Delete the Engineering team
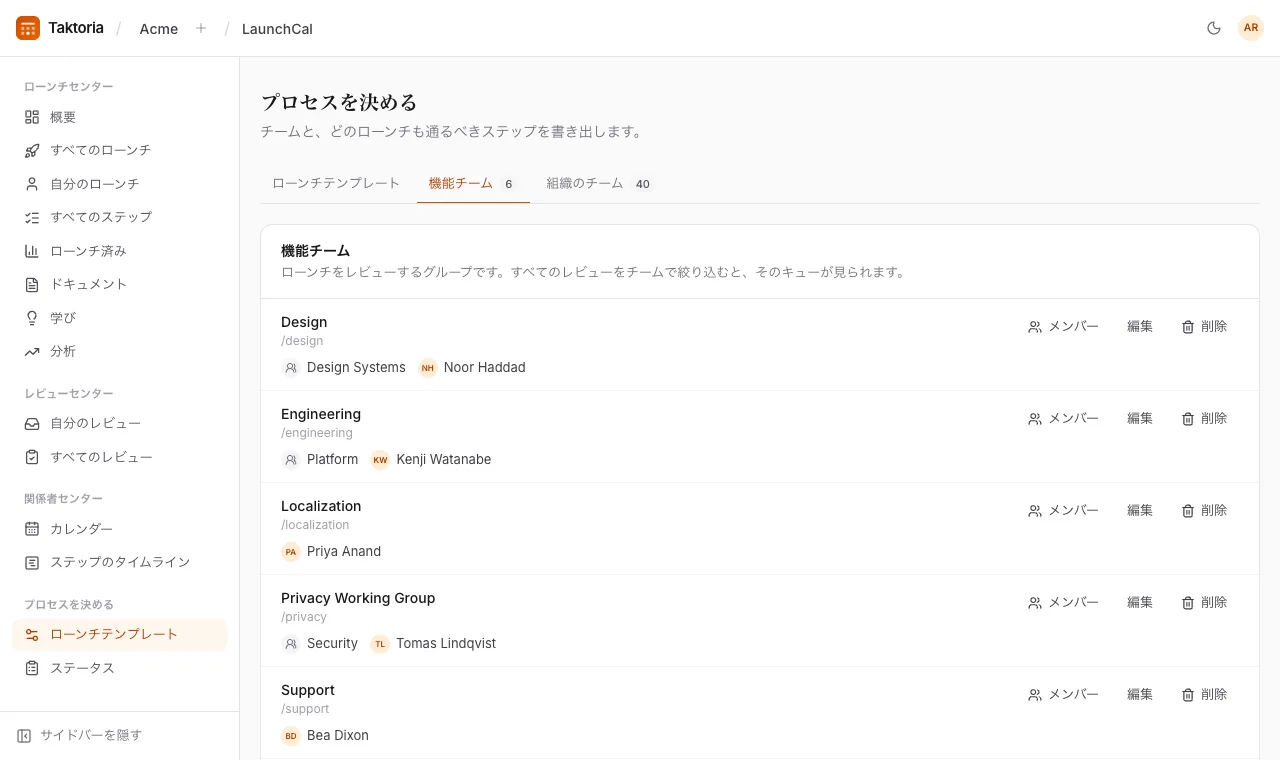 coord(1204,418)
